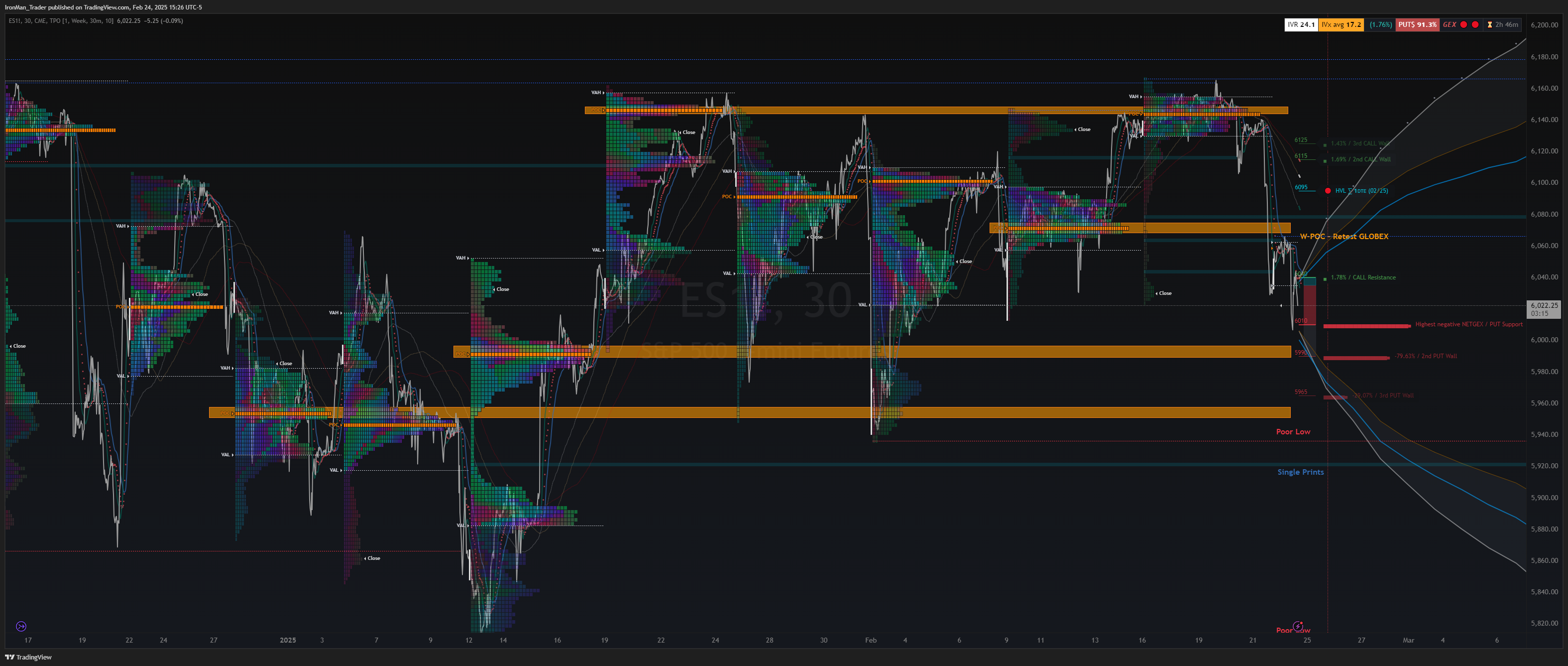Click the 2025 label on the time axis
This screenshot has width=1568, height=666.
tap(287, 640)
